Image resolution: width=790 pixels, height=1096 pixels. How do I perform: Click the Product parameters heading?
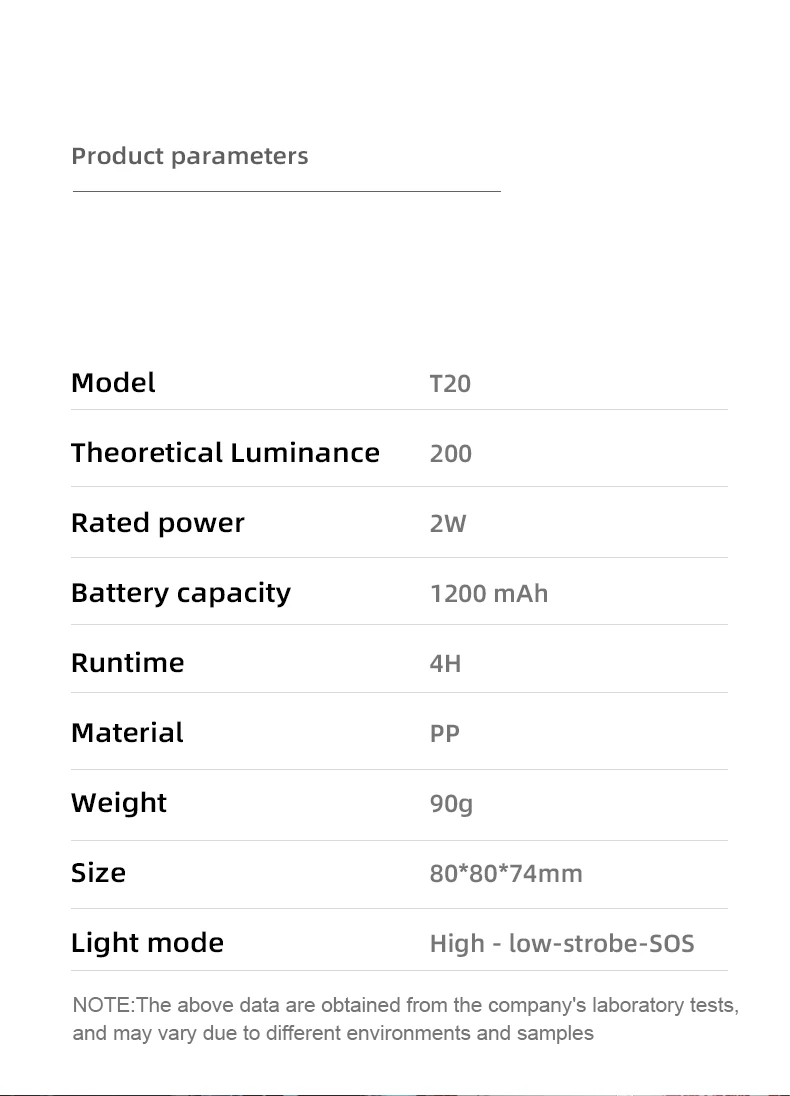pyautogui.click(x=189, y=156)
